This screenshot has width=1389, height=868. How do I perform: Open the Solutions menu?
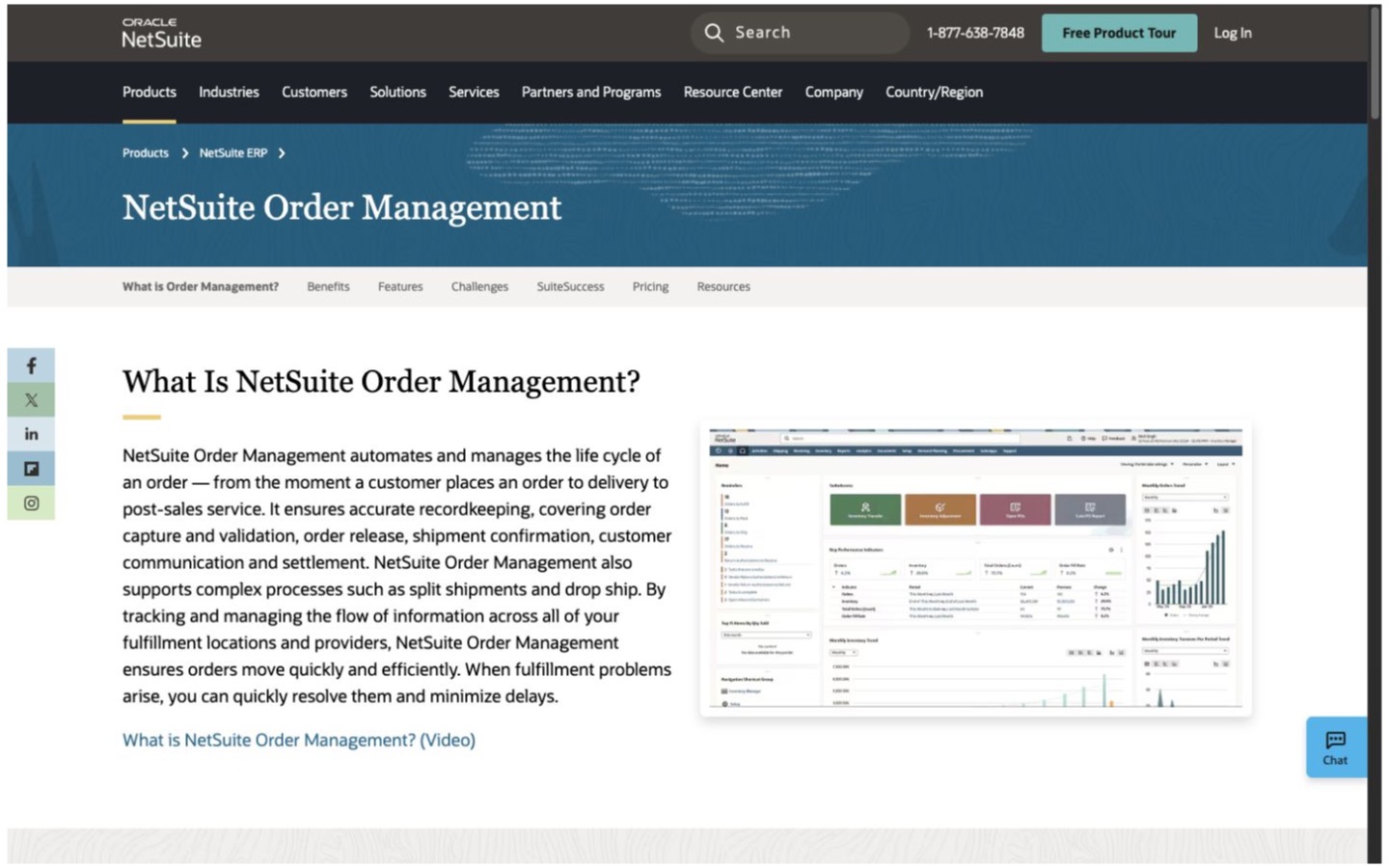(397, 93)
